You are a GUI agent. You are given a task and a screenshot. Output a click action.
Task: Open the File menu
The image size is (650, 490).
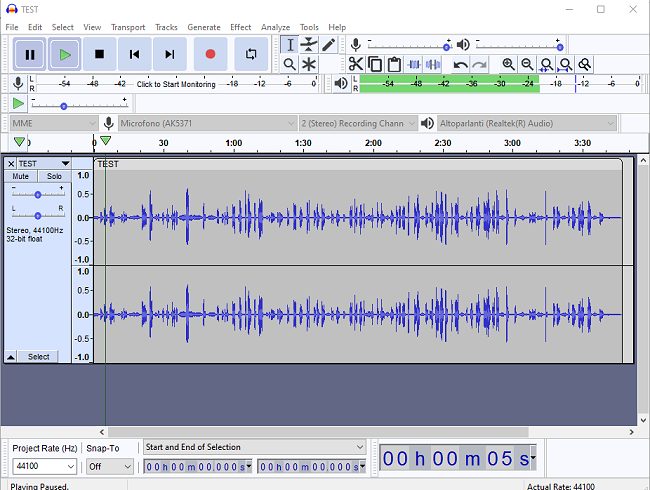[12, 27]
